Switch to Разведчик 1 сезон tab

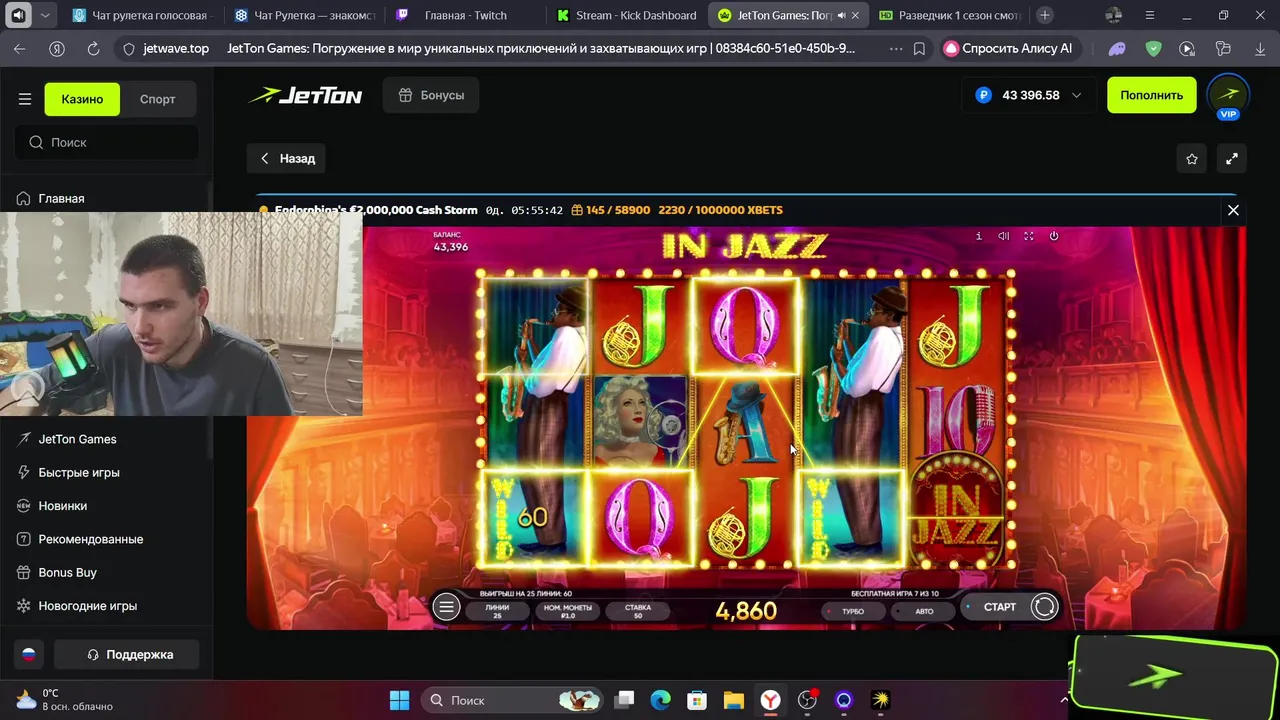pyautogui.click(x=947, y=15)
